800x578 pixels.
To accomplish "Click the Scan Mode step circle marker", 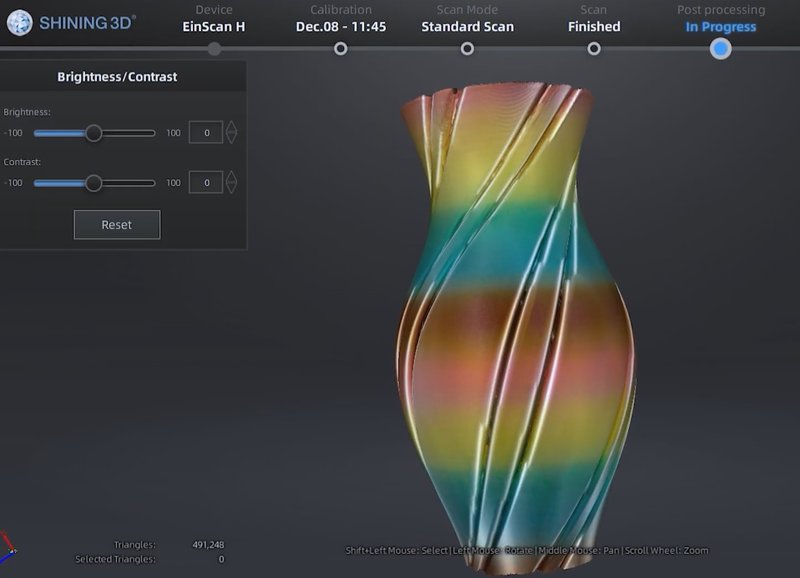I will click(467, 48).
